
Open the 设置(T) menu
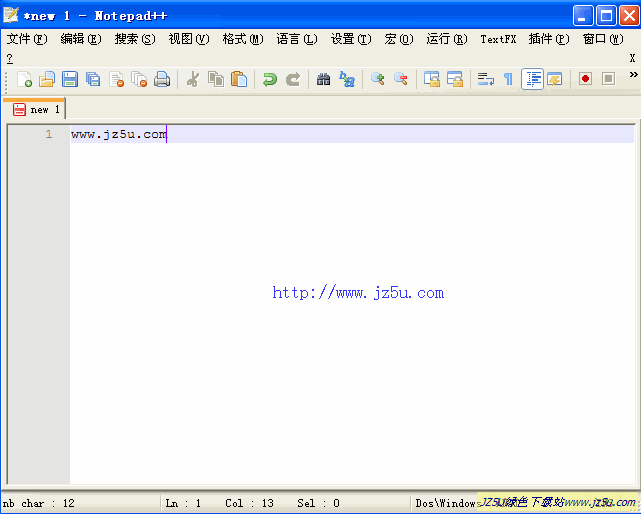(351, 39)
